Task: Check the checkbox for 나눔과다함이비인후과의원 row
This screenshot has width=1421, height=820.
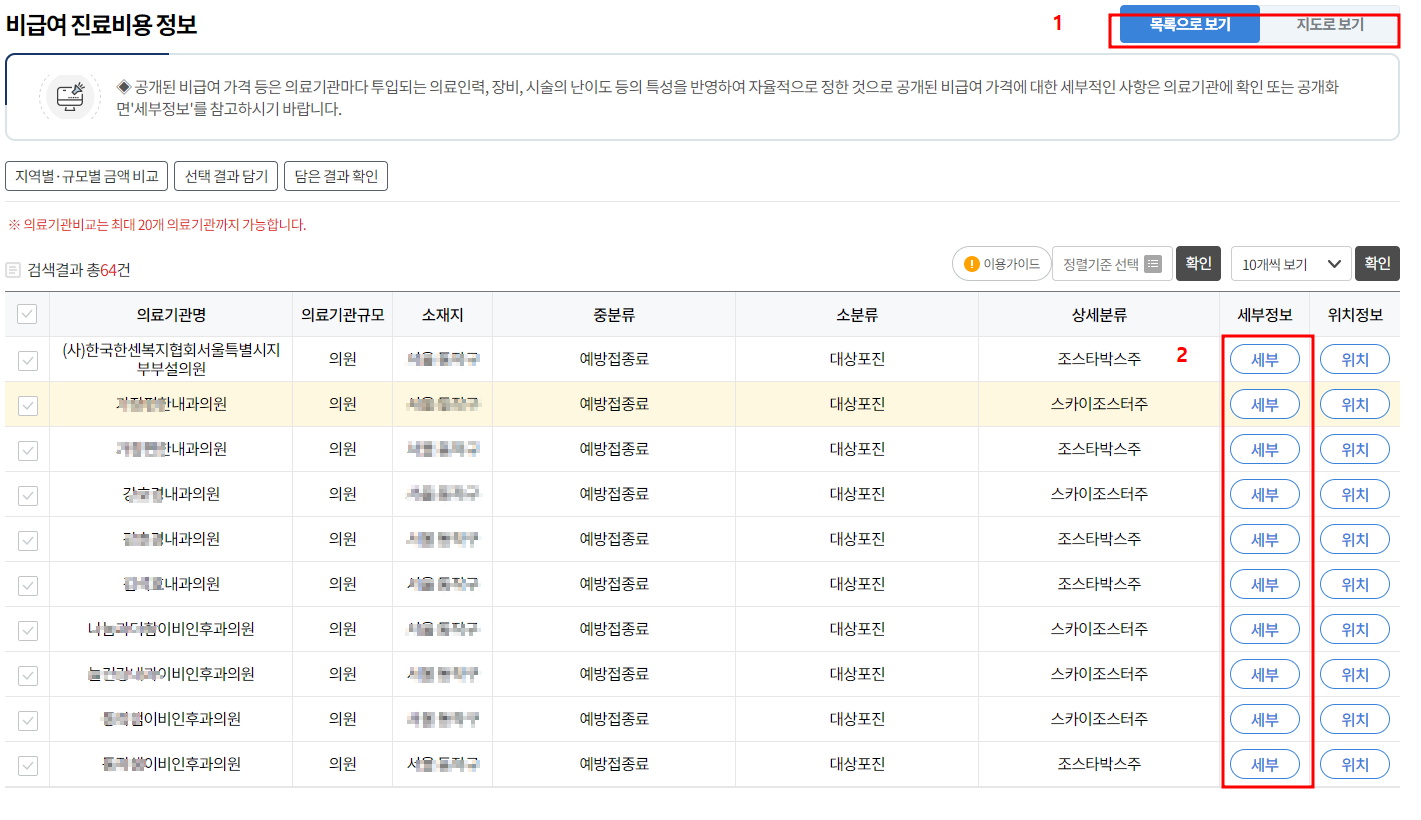Action: click(x=27, y=629)
